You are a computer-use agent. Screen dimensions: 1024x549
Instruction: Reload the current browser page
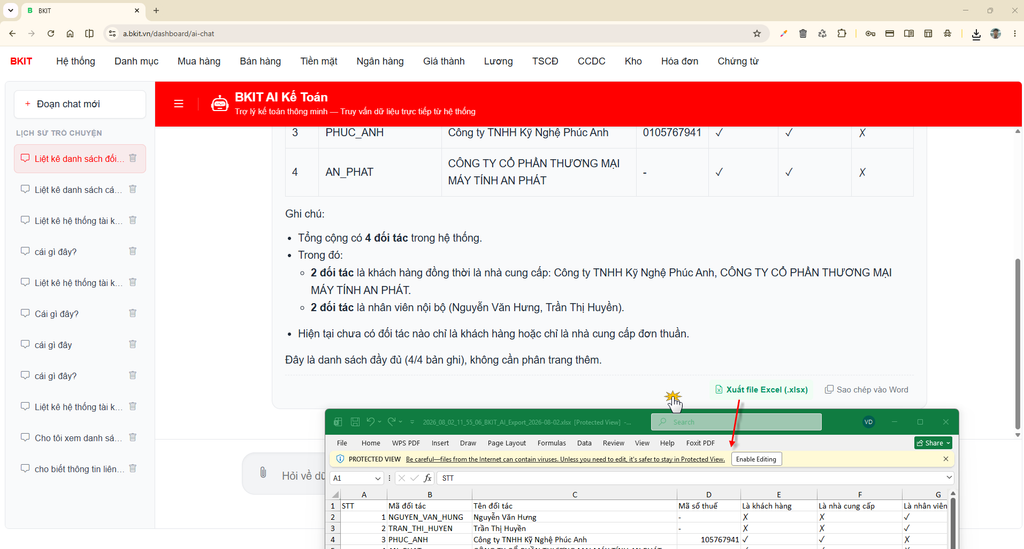point(50,33)
